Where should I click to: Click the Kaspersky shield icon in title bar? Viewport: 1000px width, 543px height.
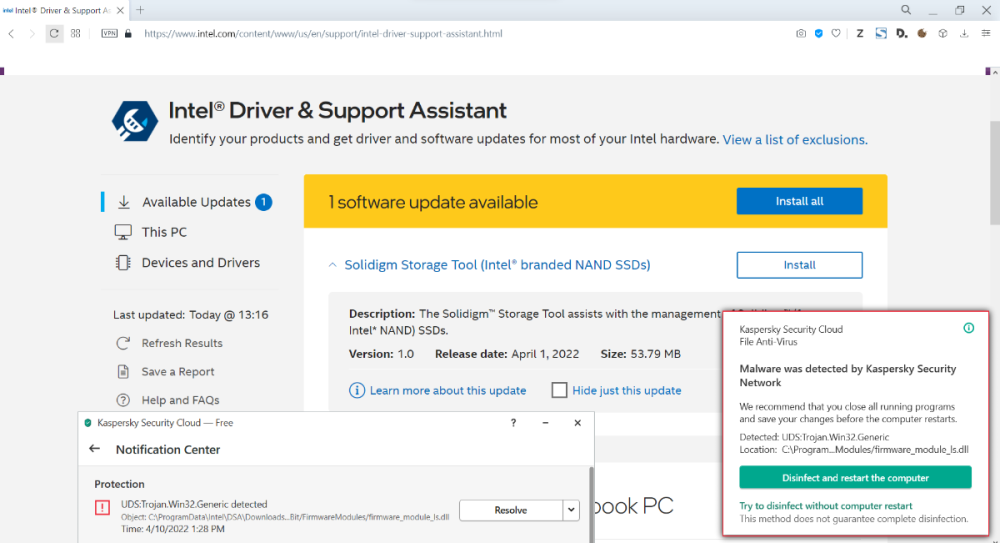[x=88, y=423]
